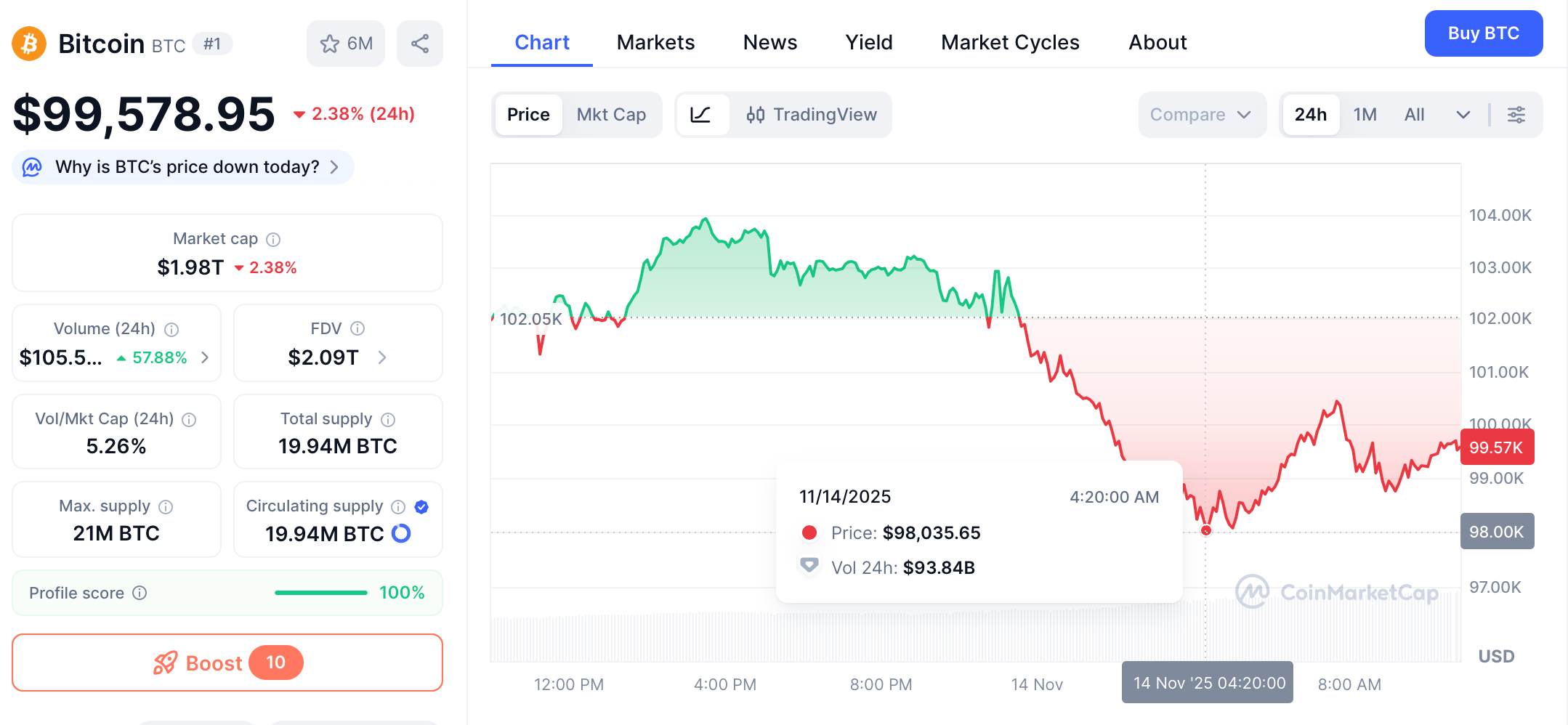Open the Market Cycles tab
Viewport: 1568px width, 725px height.
(1010, 42)
